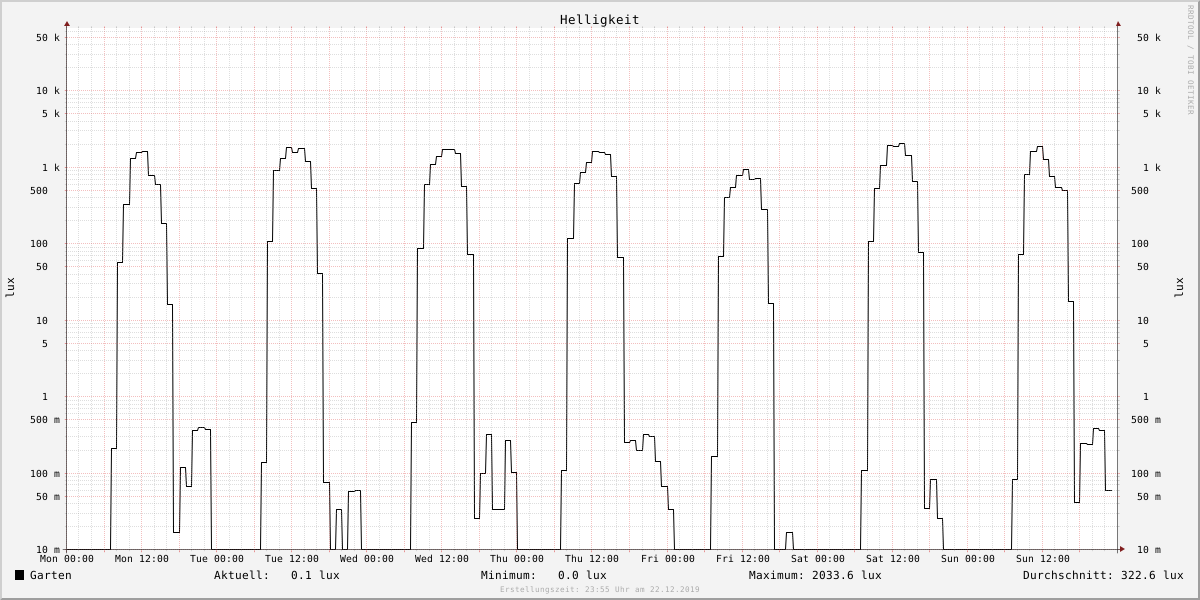Click the "50 k" label on right axis
This screenshot has width=1200, height=600.
pos(1149,38)
